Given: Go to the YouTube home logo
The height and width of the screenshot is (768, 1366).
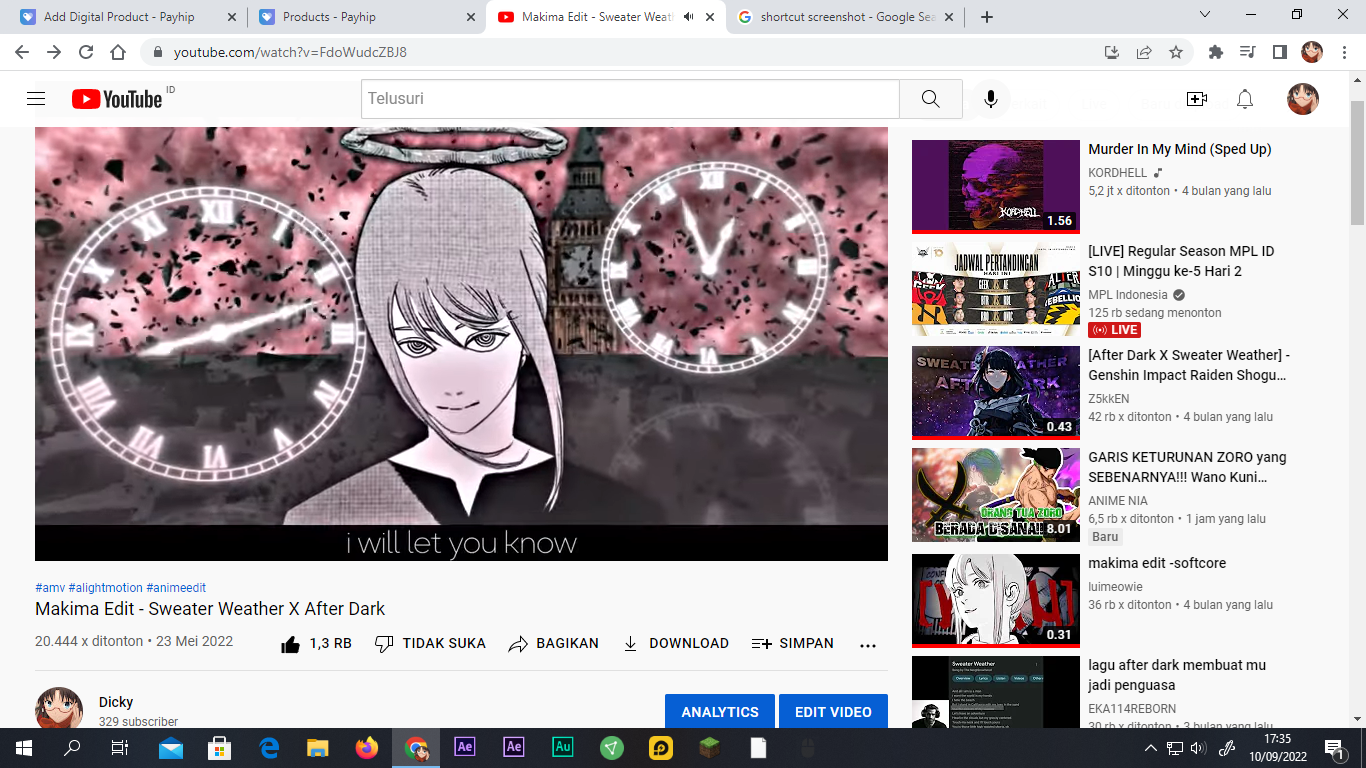Looking at the screenshot, I should point(117,99).
